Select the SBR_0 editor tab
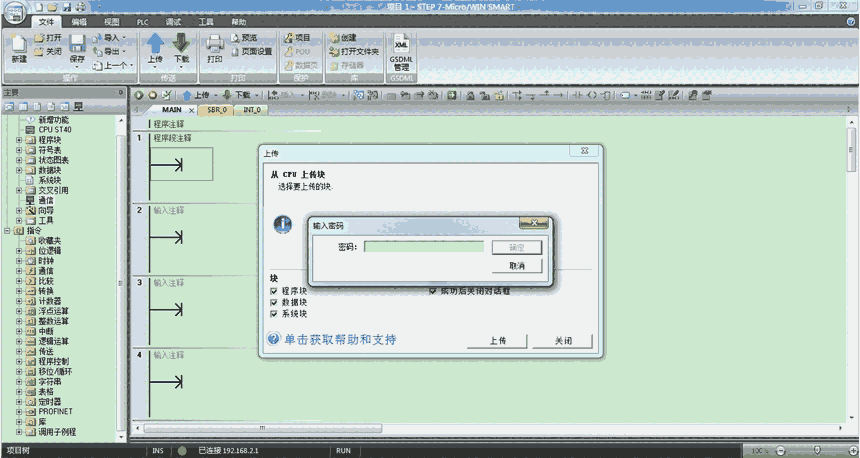 click(217, 110)
